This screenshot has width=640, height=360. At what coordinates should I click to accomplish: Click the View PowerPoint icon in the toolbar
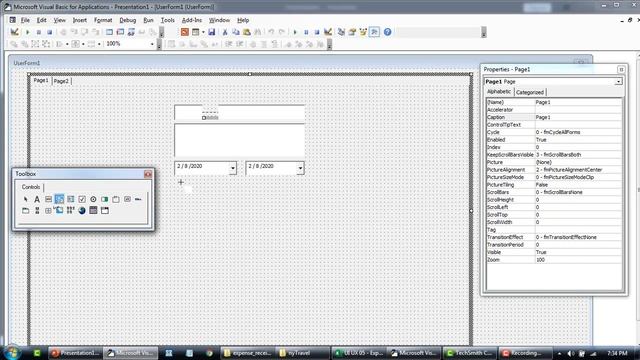pos(185,32)
